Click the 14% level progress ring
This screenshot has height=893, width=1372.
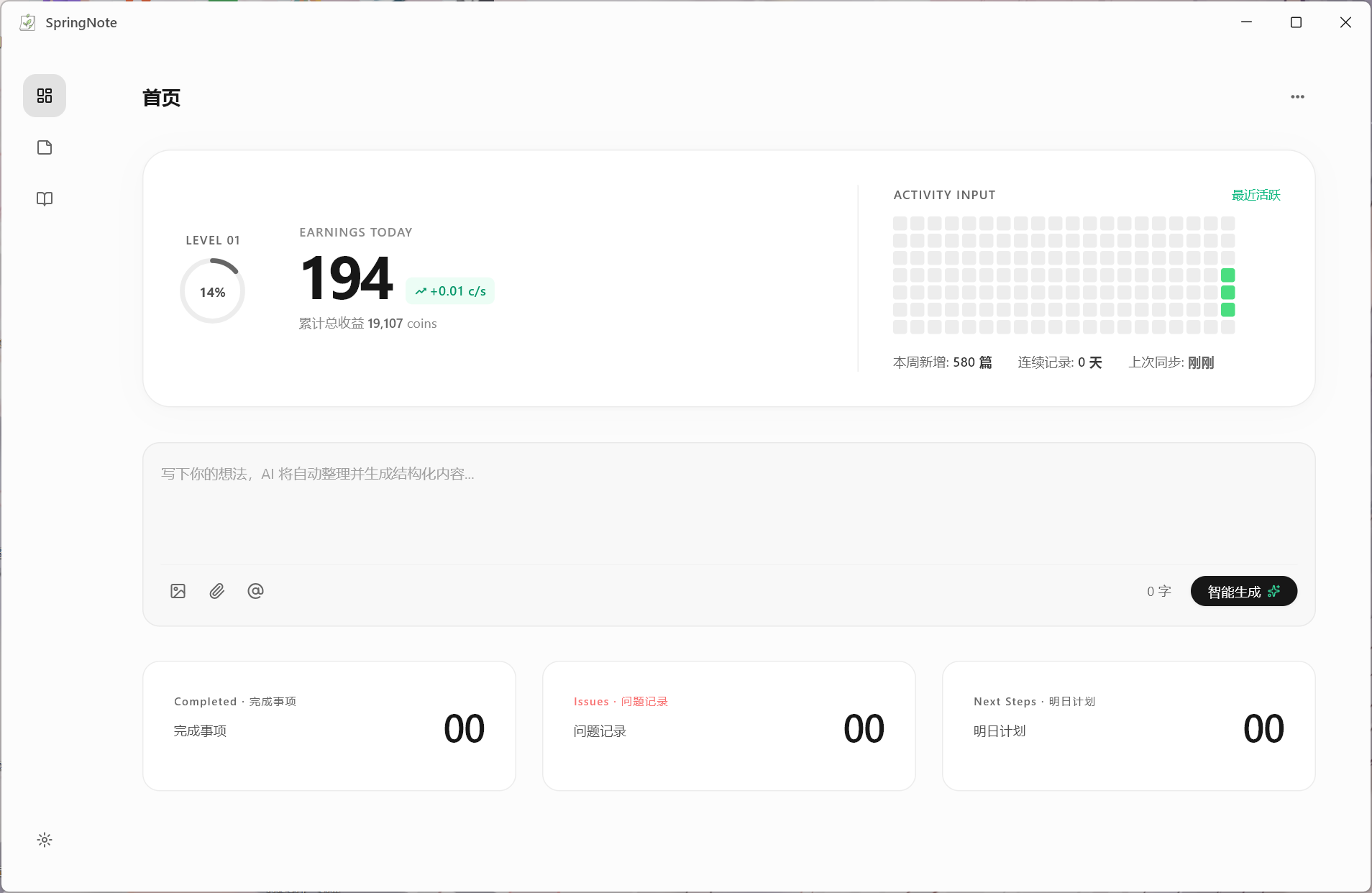(x=212, y=291)
